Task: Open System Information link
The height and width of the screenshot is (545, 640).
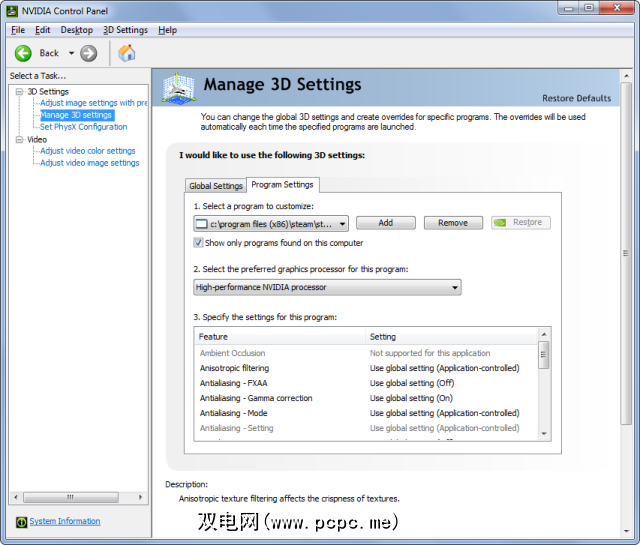Action: click(x=65, y=521)
